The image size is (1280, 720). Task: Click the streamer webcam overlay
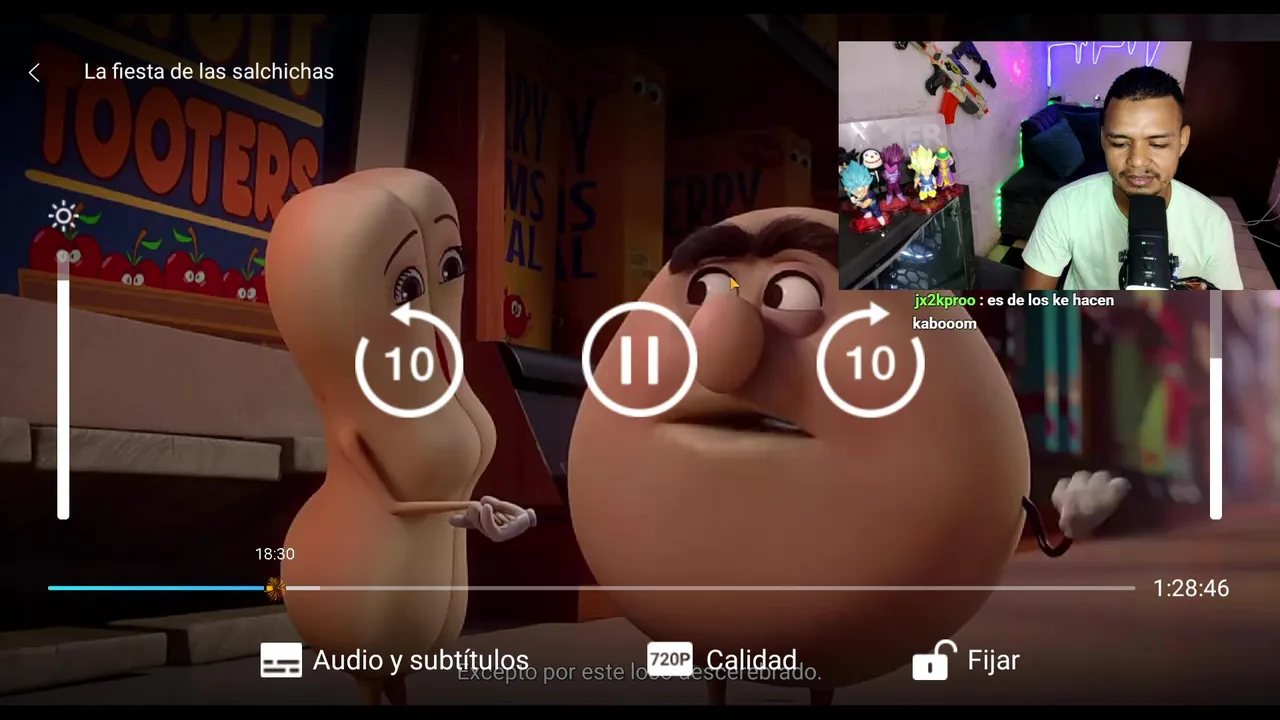pos(1059,165)
